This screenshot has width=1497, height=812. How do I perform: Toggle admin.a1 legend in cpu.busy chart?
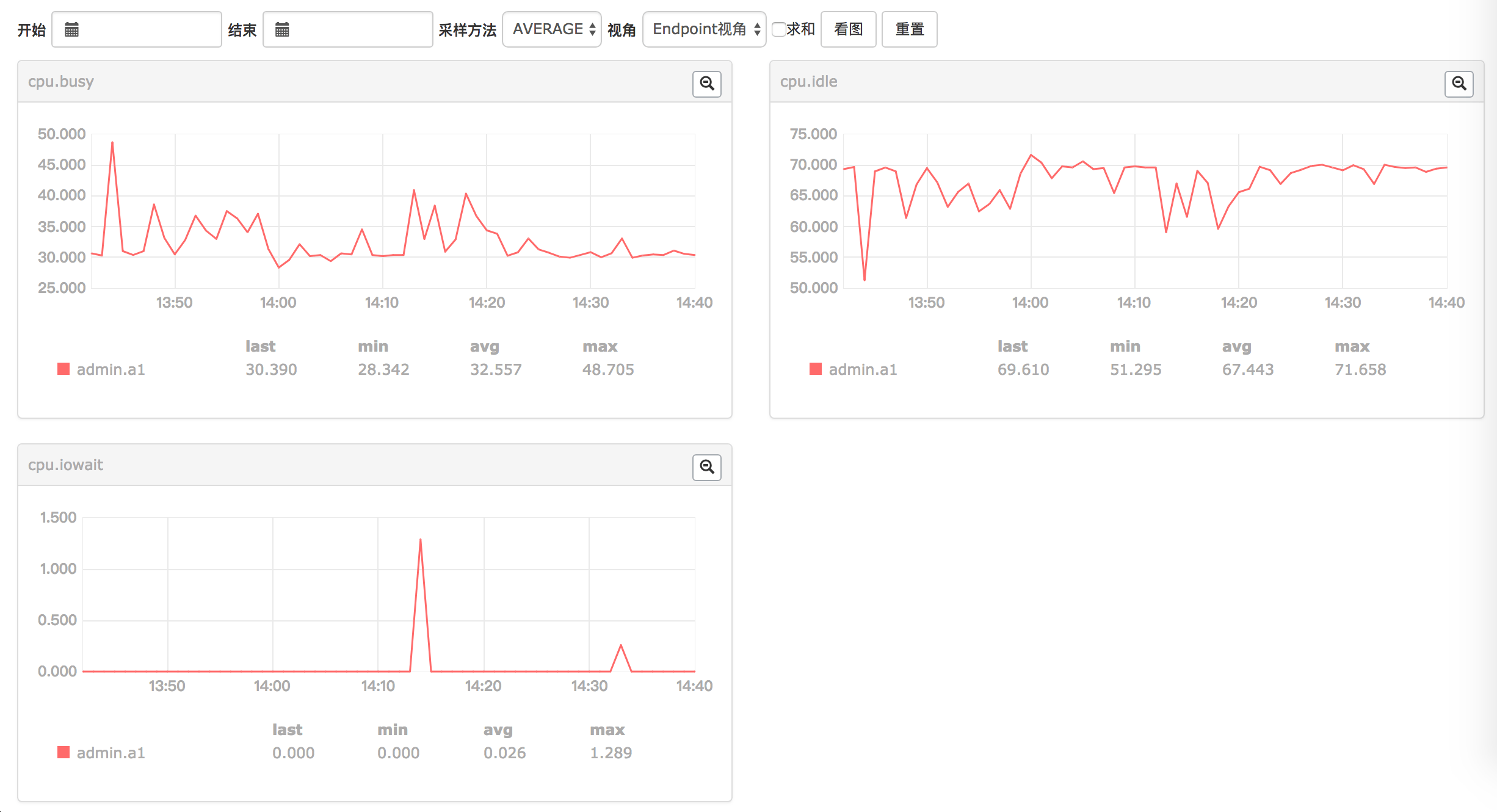pos(111,369)
